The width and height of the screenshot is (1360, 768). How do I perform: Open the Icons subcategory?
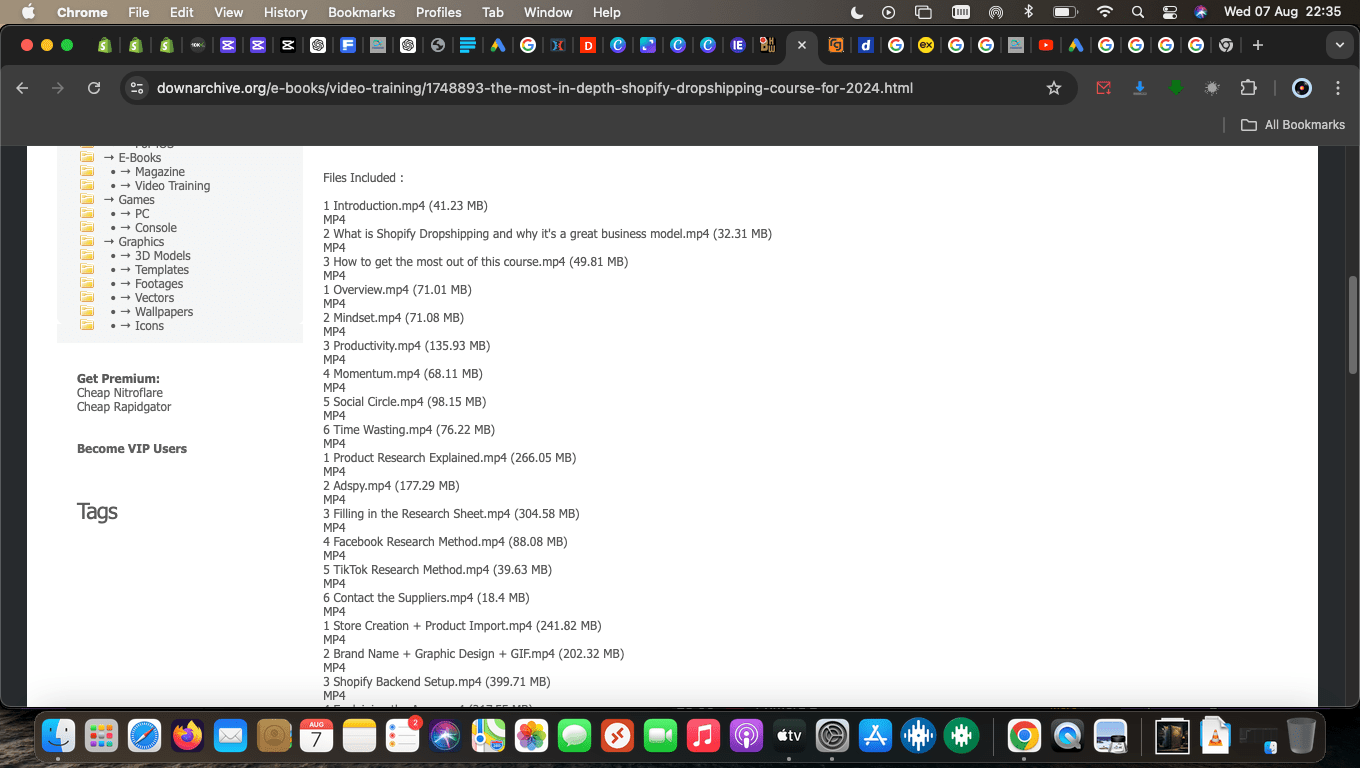(x=149, y=326)
